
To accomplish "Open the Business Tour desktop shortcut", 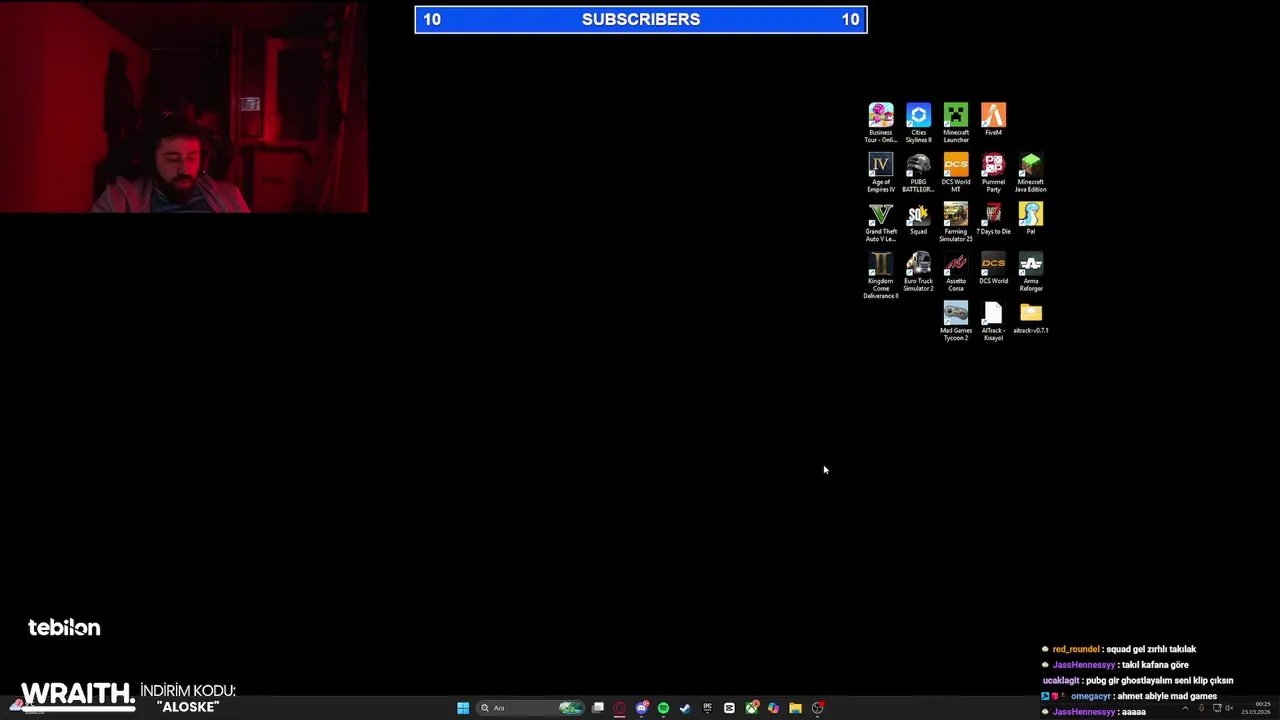I will pos(881,122).
